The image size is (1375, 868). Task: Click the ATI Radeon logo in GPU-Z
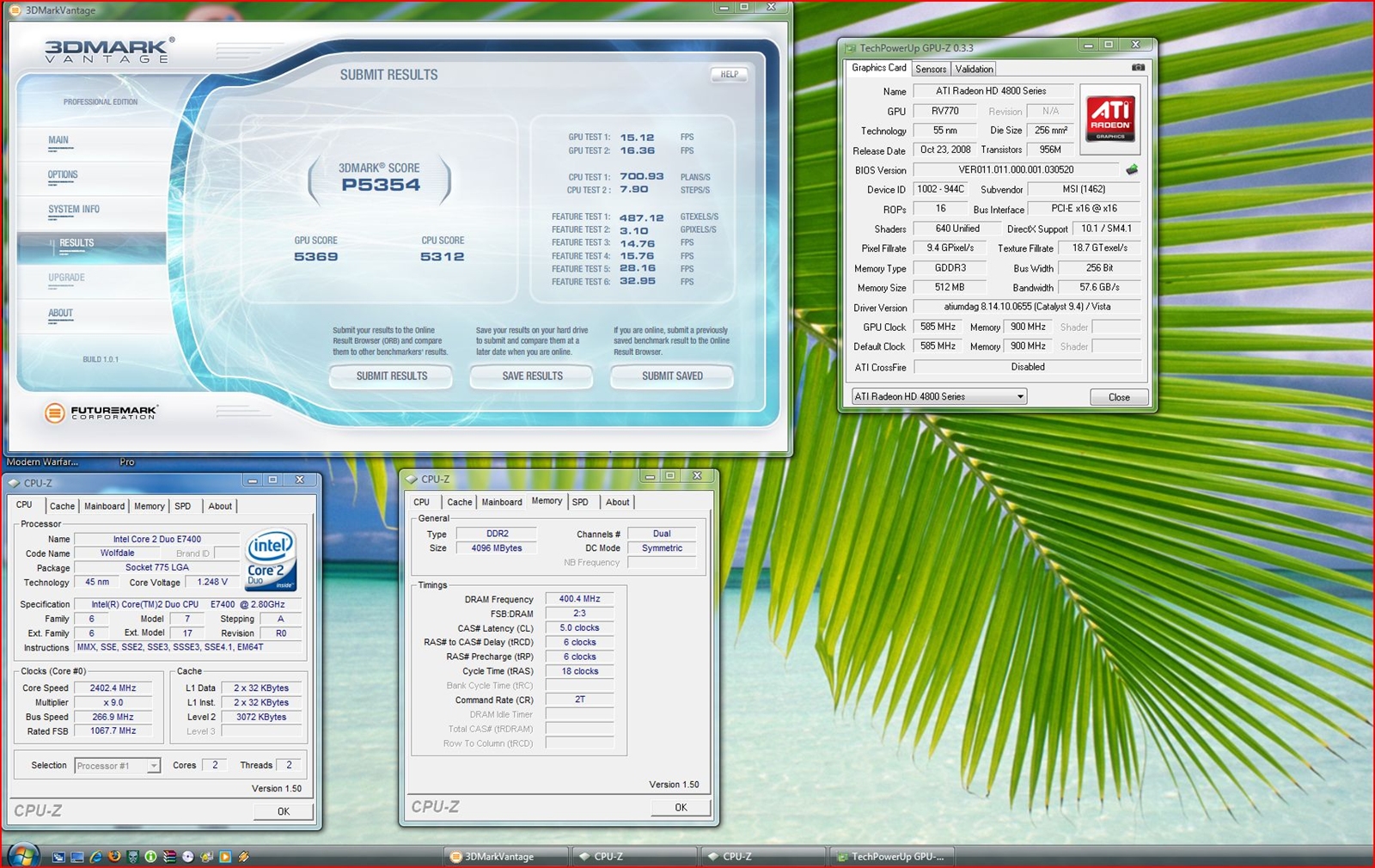1109,119
